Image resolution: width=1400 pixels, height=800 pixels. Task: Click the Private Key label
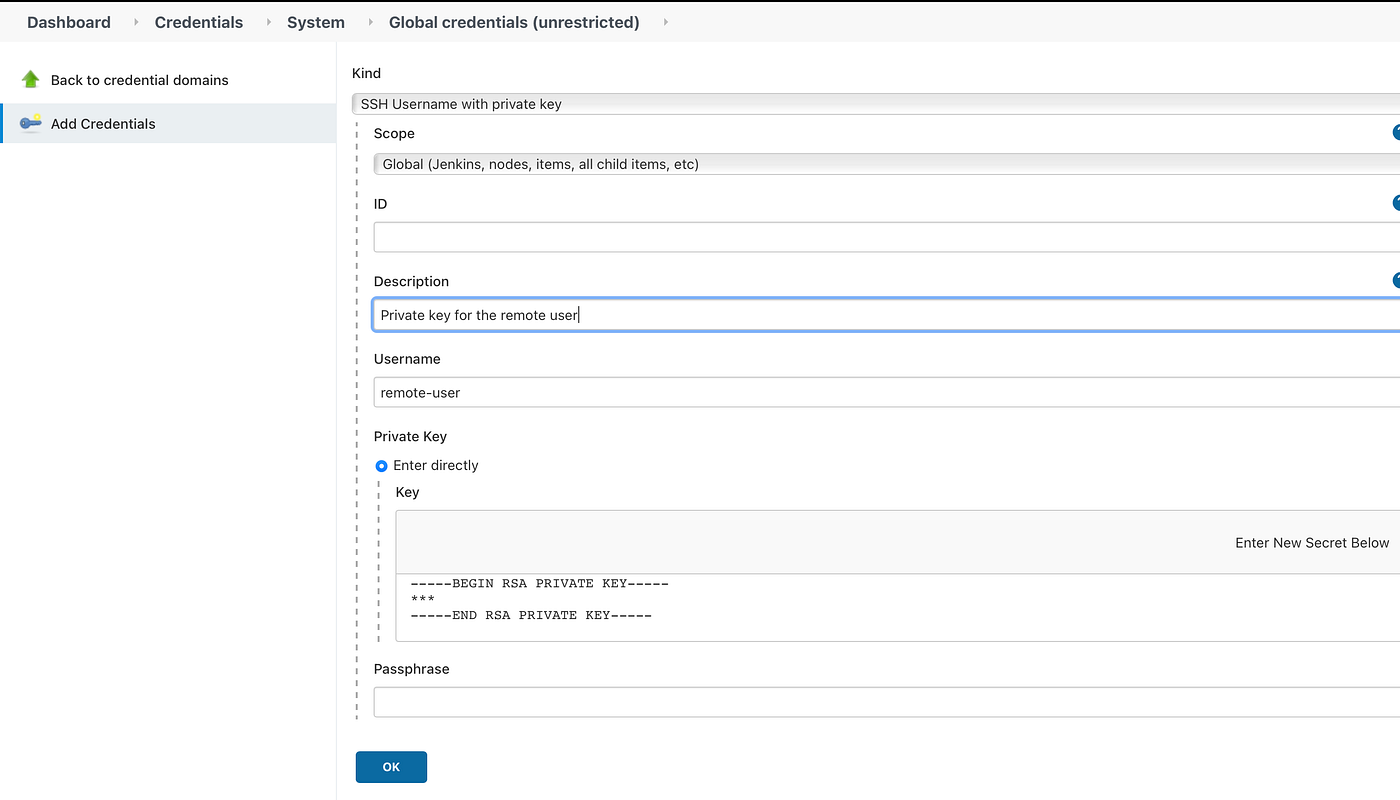(x=410, y=436)
